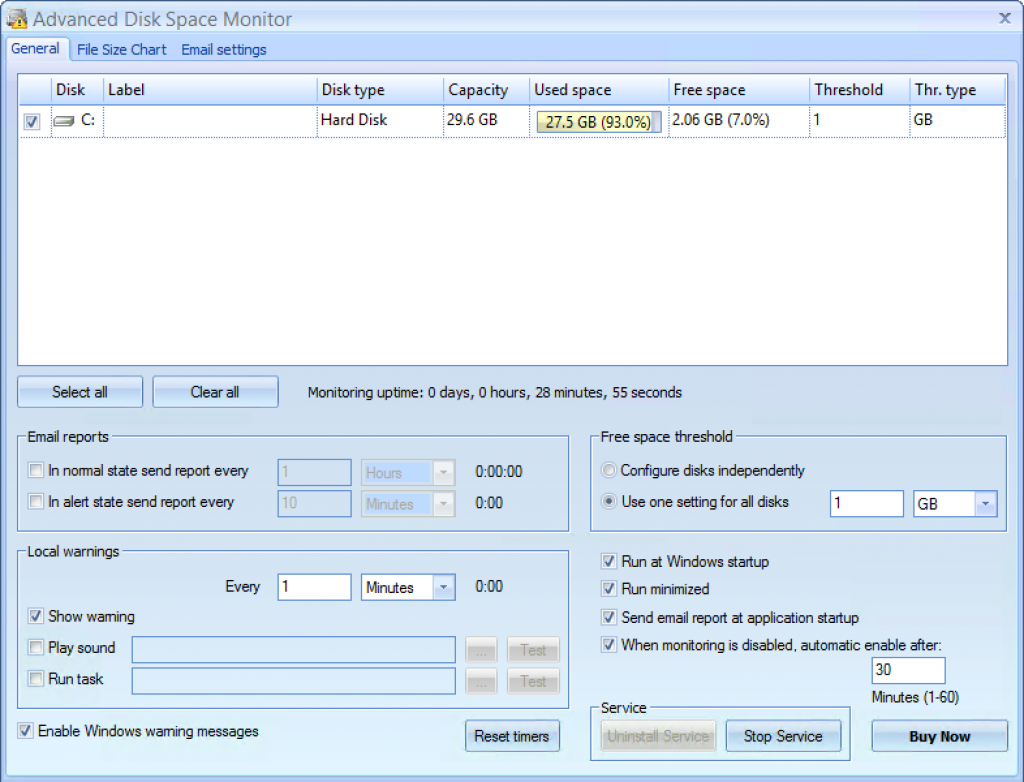Click the Buy Now button
This screenshot has height=782, width=1024.
(x=939, y=737)
